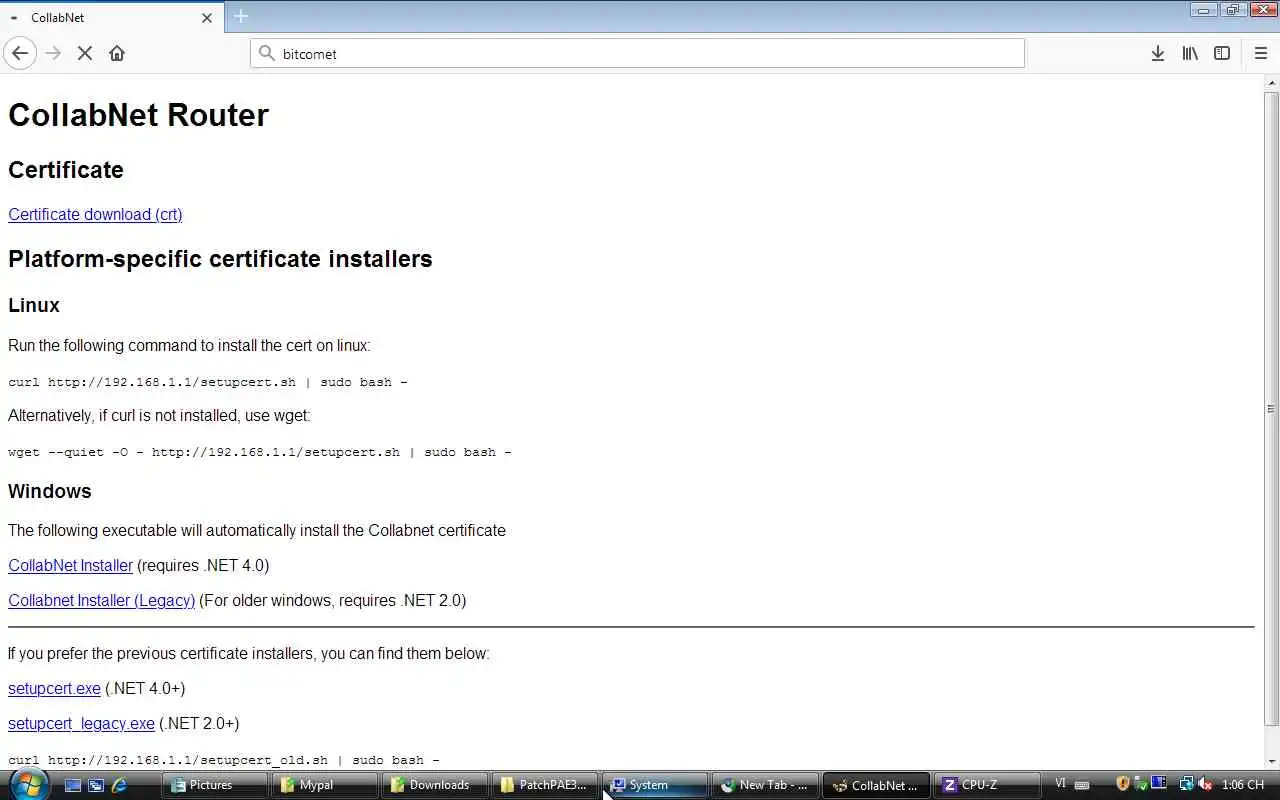This screenshot has width=1280, height=800.
Task: Open a new tab with plus button
Action: pyautogui.click(x=241, y=16)
